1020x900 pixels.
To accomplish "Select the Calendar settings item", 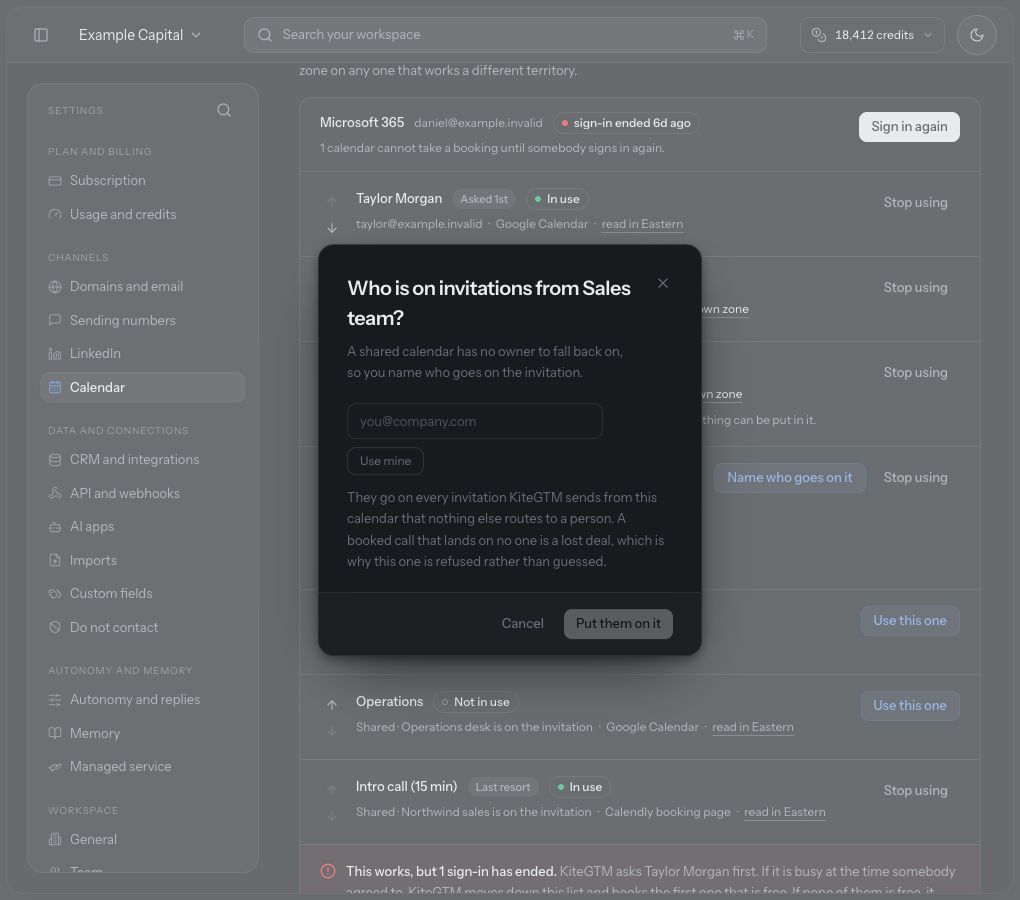I will coord(142,388).
